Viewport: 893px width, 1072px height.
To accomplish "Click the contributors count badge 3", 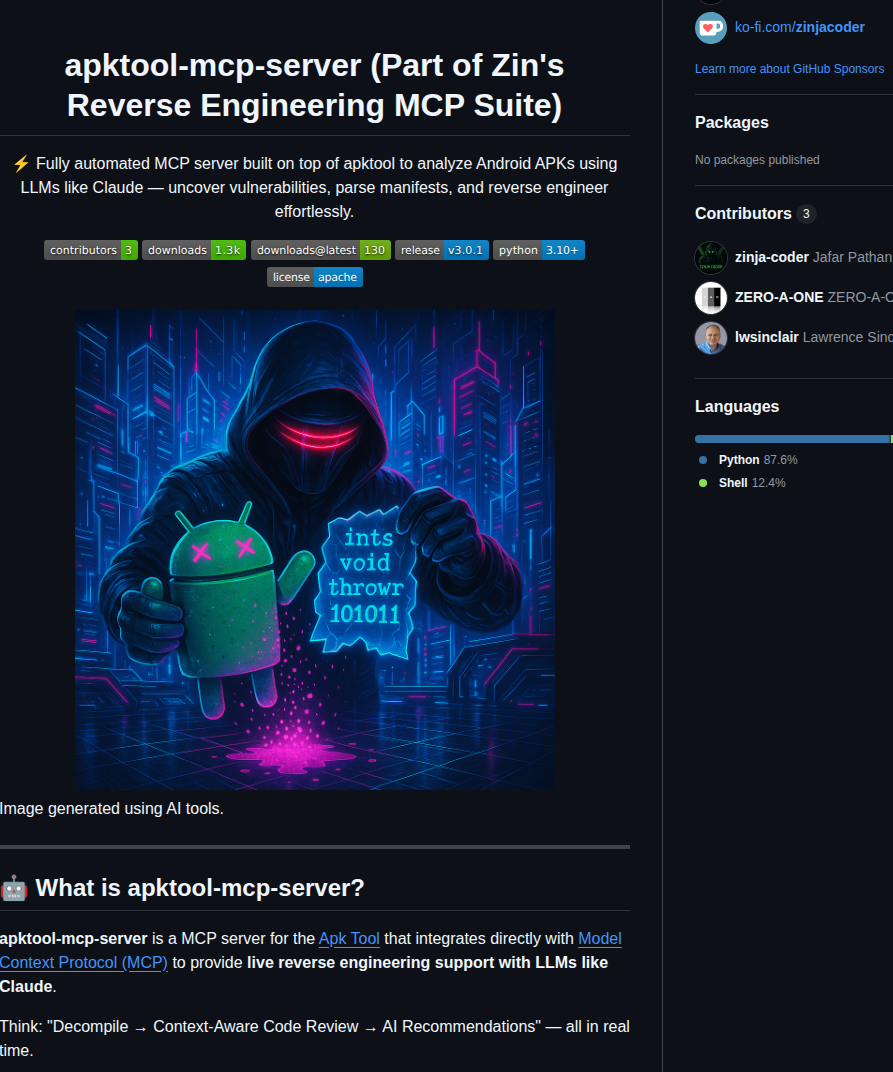I will pos(806,214).
